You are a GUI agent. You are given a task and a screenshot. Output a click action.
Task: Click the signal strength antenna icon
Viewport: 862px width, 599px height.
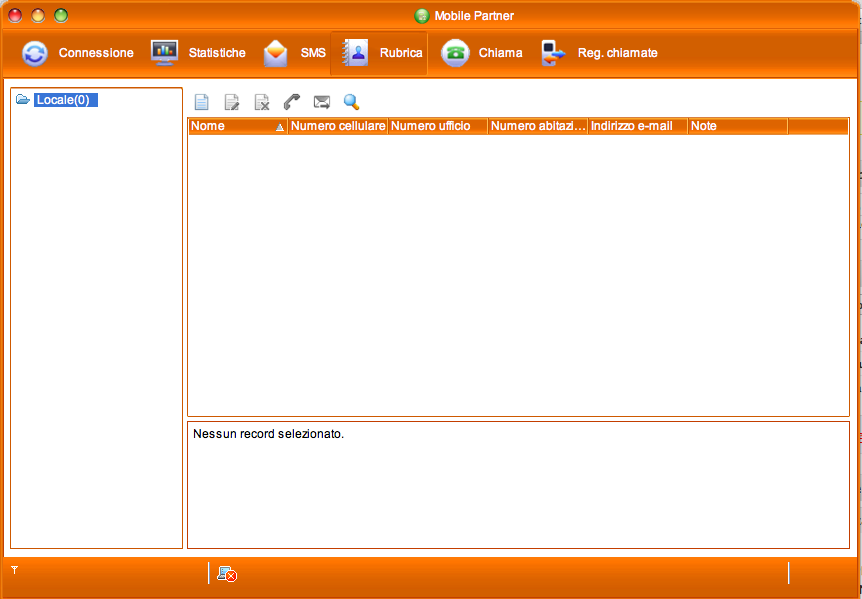[15, 570]
